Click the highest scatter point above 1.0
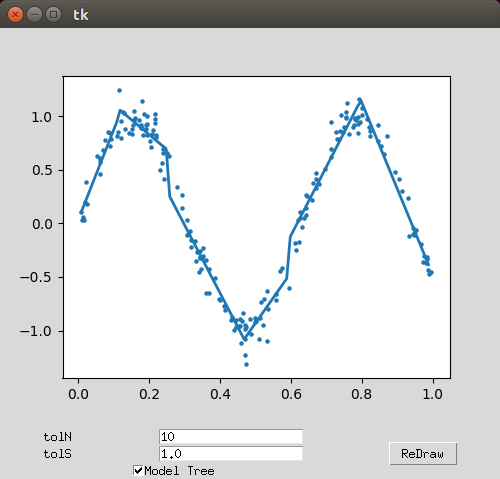Screen dimensions: 500x479 point(119,90)
